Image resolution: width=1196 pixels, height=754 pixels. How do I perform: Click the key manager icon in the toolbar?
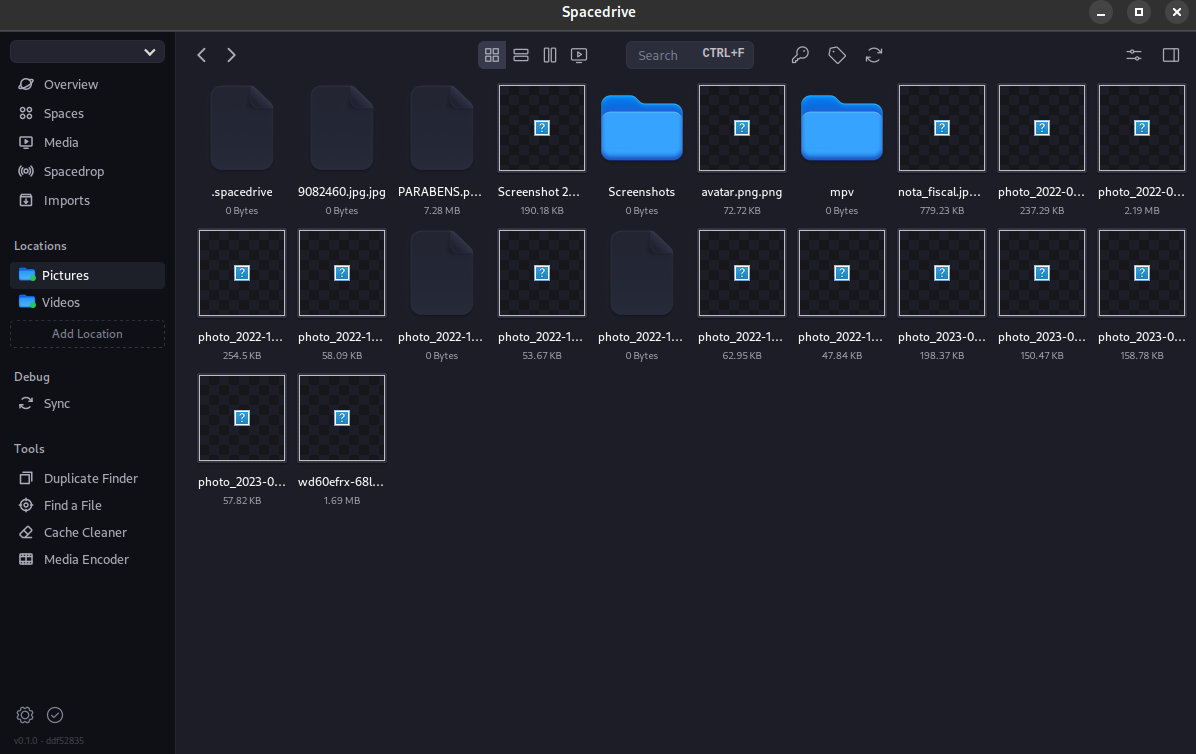(800, 55)
